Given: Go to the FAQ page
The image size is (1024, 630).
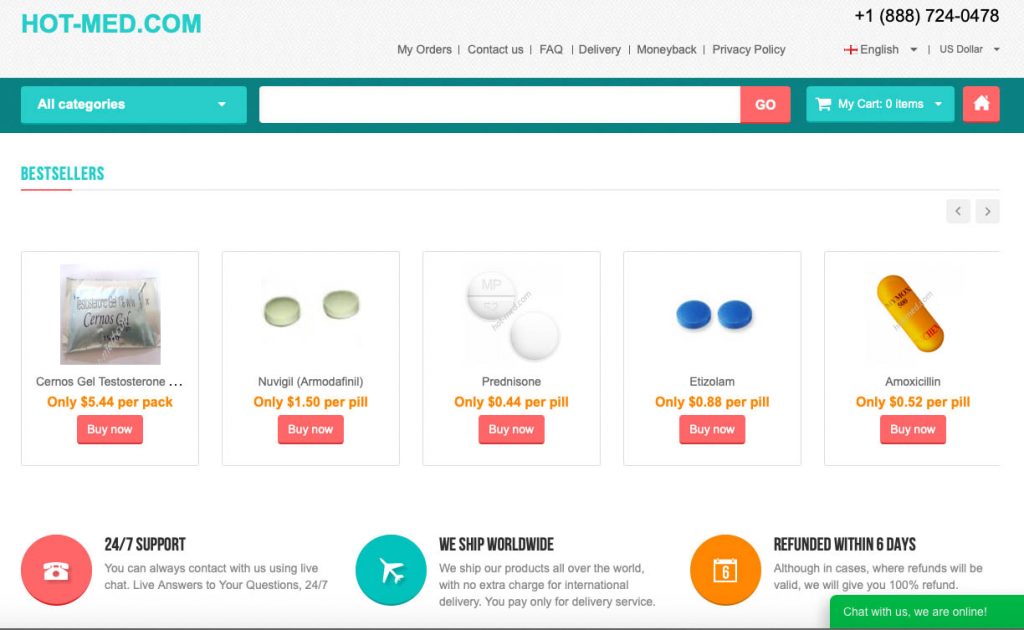Looking at the screenshot, I should [551, 50].
